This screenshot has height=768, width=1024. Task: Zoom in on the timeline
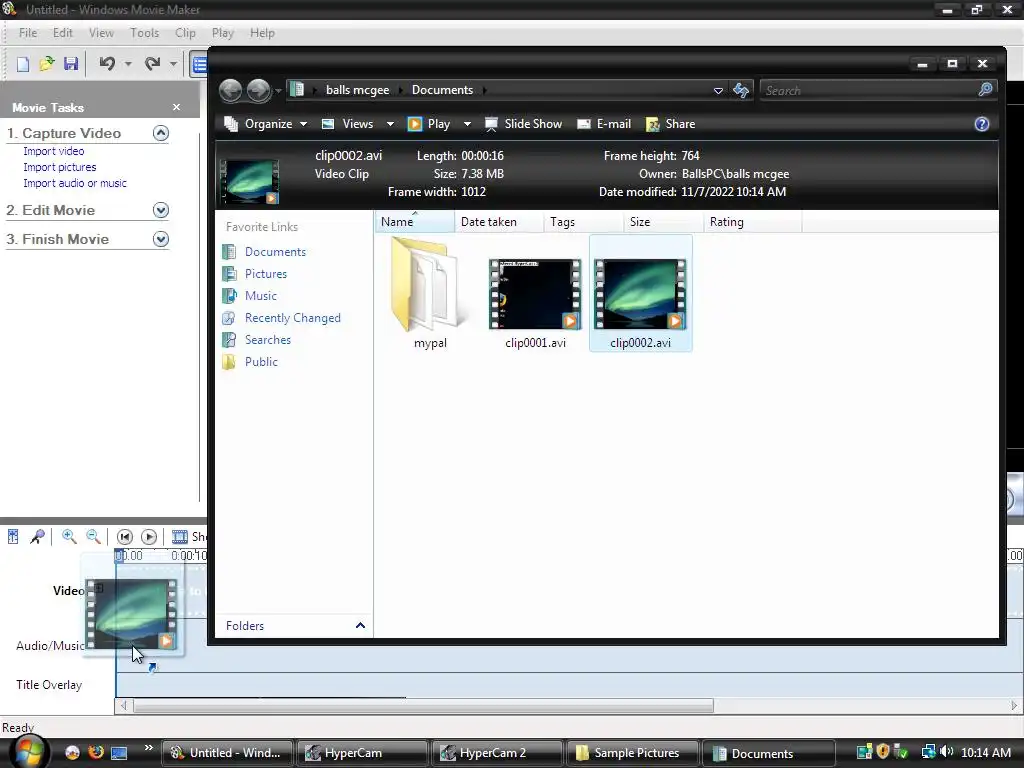(x=69, y=537)
